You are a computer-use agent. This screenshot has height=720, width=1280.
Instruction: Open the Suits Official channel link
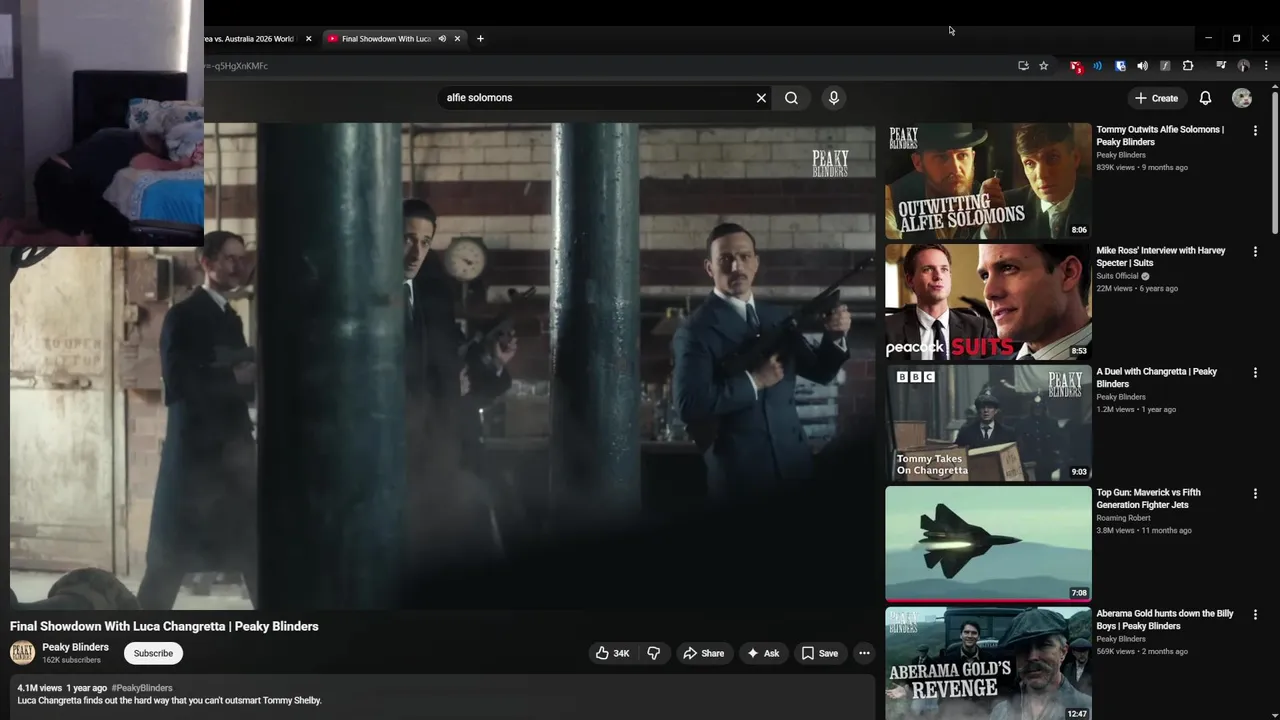1118,276
